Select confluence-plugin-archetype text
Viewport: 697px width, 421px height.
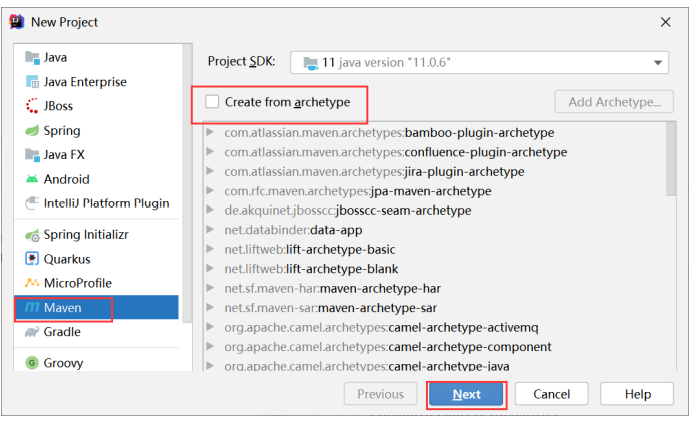point(486,152)
